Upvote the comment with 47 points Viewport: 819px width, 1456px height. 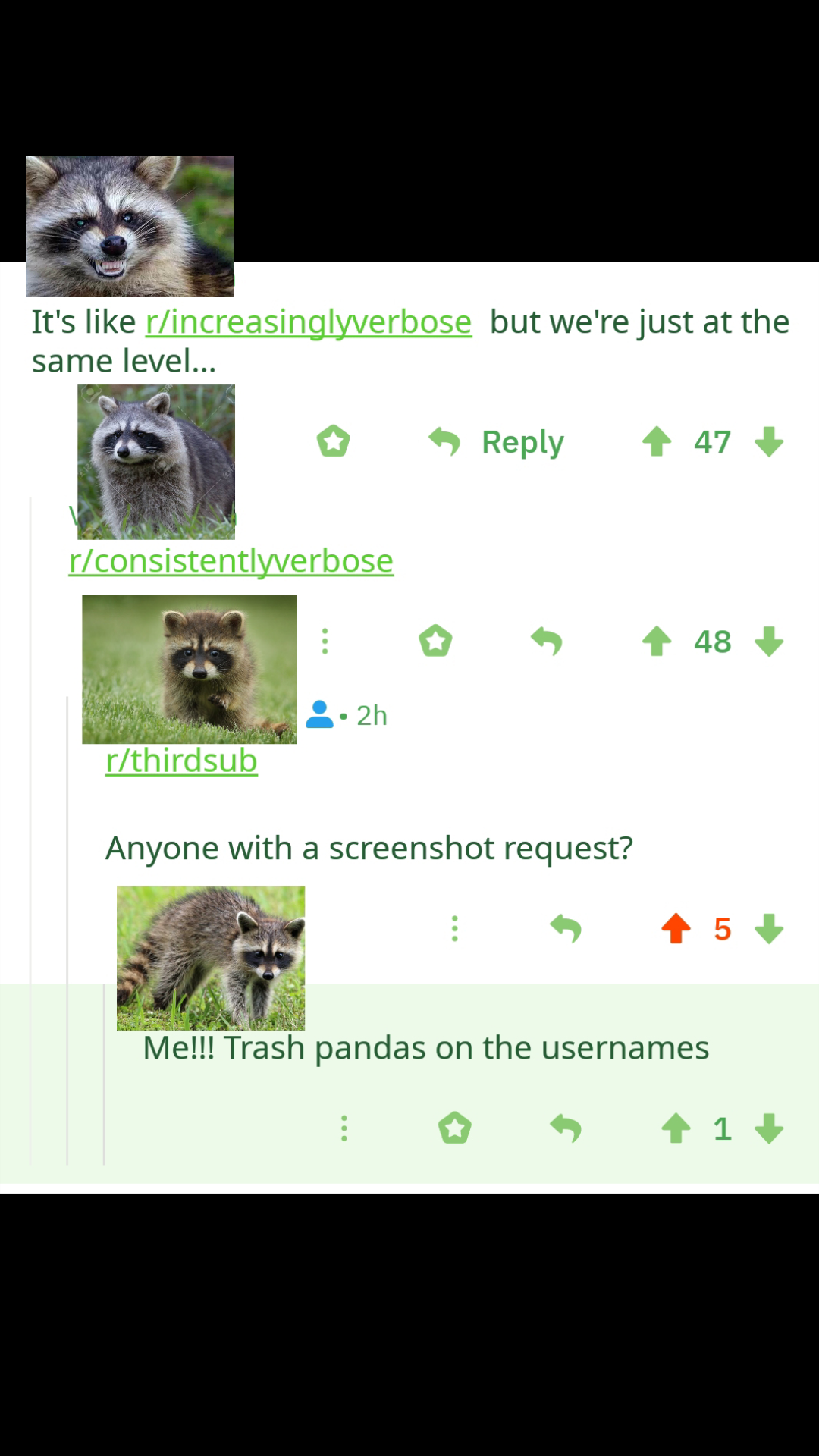click(657, 442)
